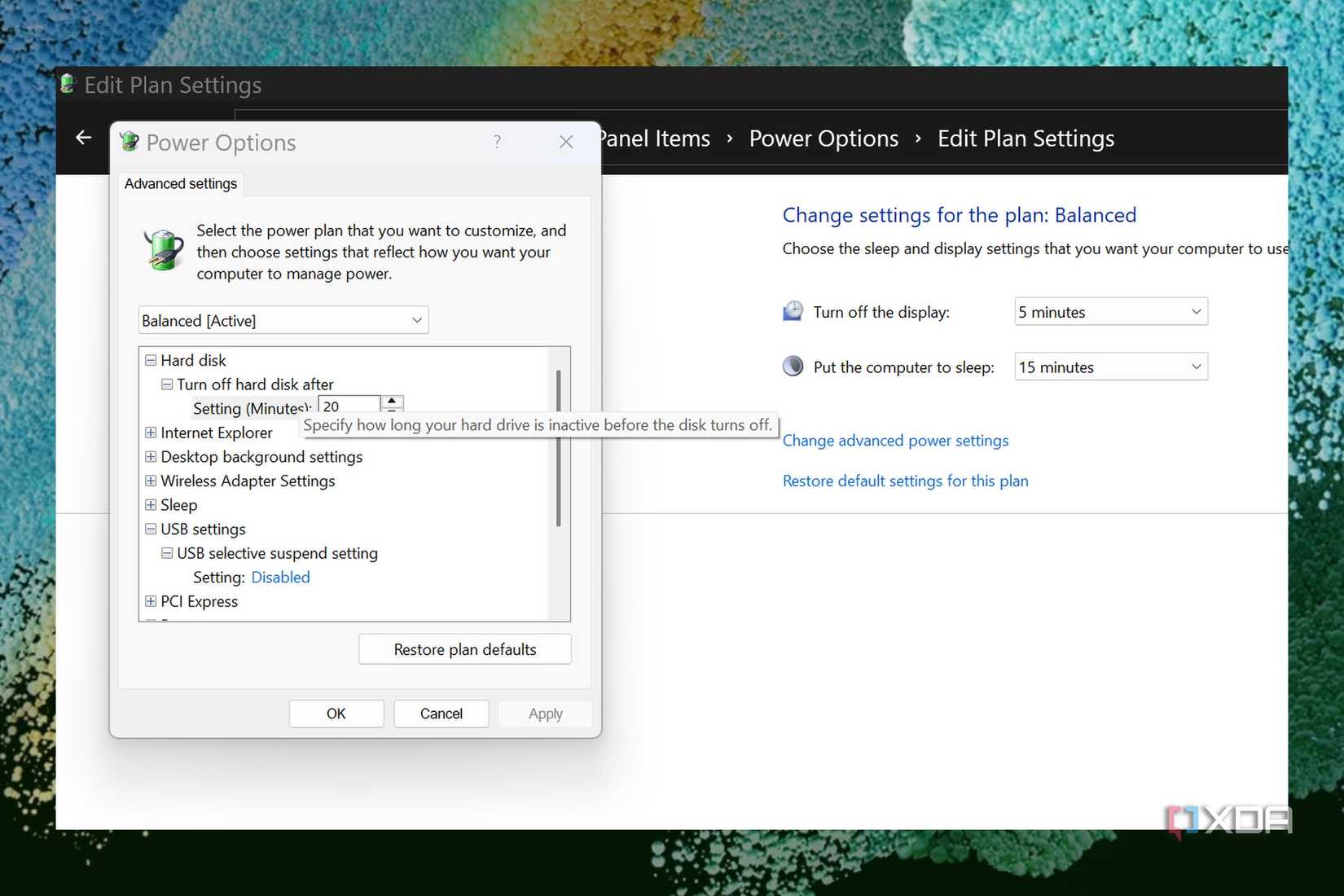Expand the Internet Explorer node
Viewport: 1344px width, 896px height.
click(x=151, y=433)
